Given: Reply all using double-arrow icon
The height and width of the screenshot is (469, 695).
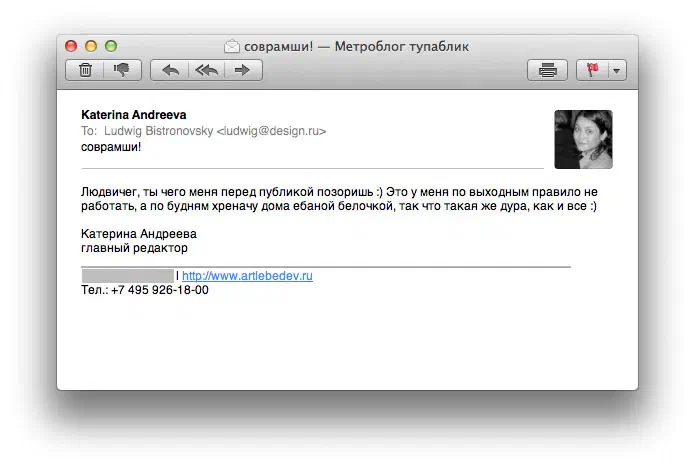Looking at the screenshot, I should click(207, 70).
